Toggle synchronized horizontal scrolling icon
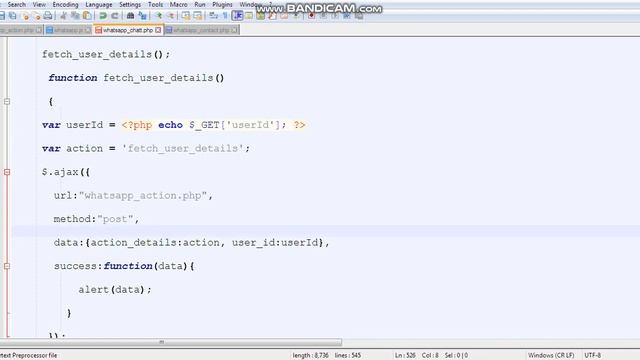Viewport: 640px width, 360px height. (x=198, y=16)
